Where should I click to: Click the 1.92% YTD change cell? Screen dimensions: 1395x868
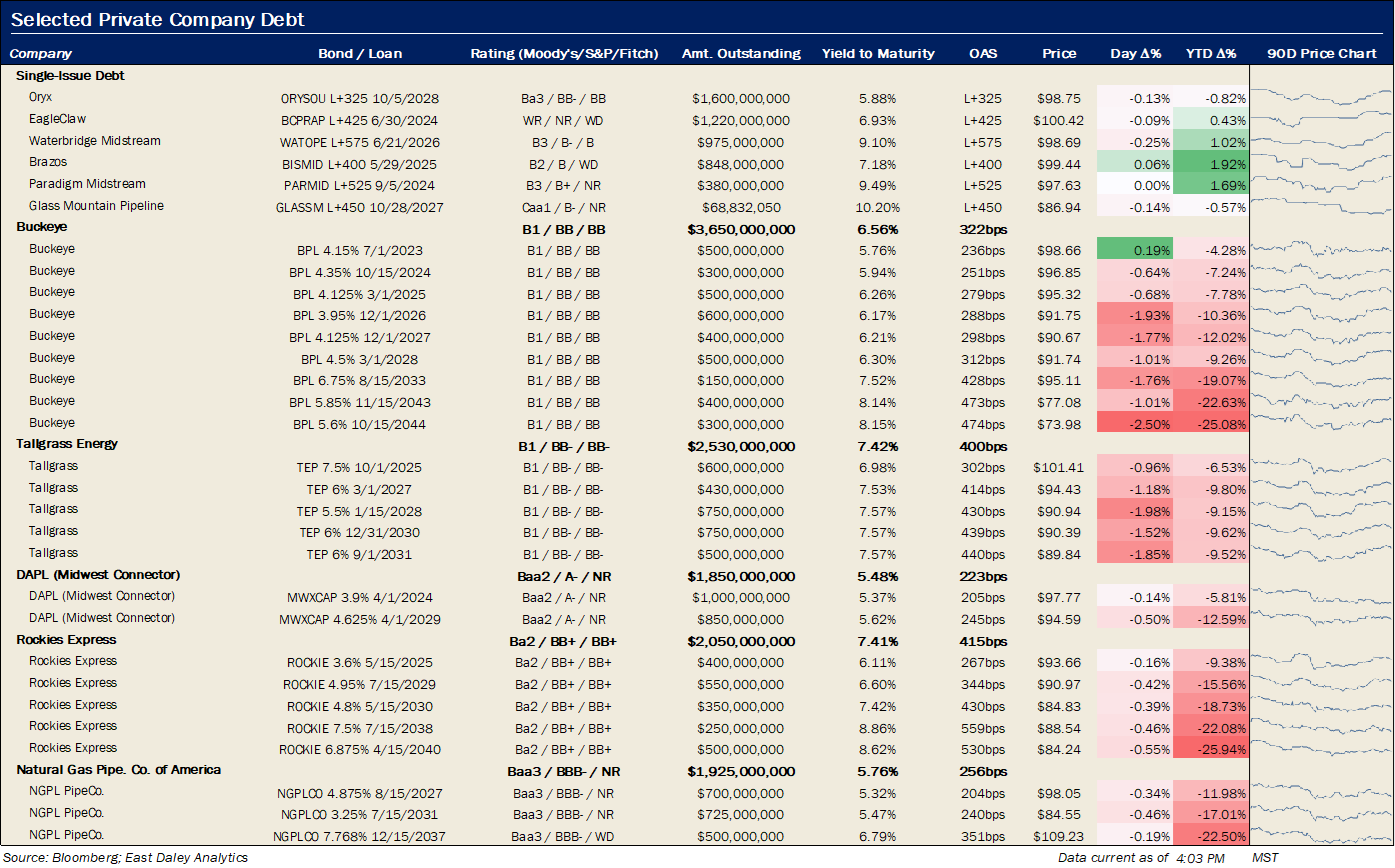(x=1211, y=163)
